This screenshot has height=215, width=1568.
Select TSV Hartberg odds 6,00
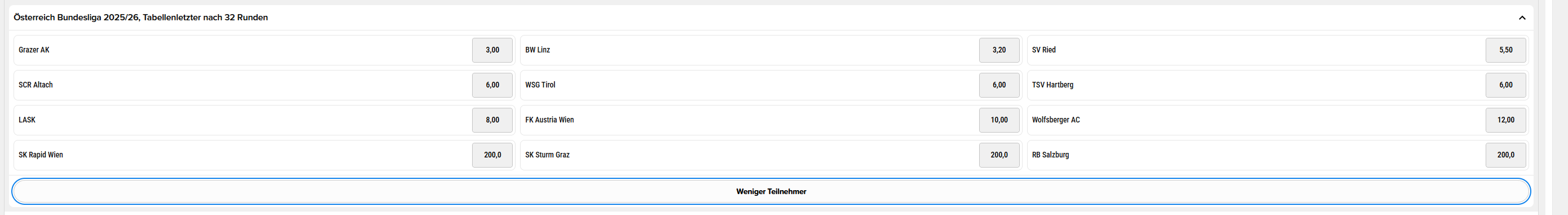1505,85
